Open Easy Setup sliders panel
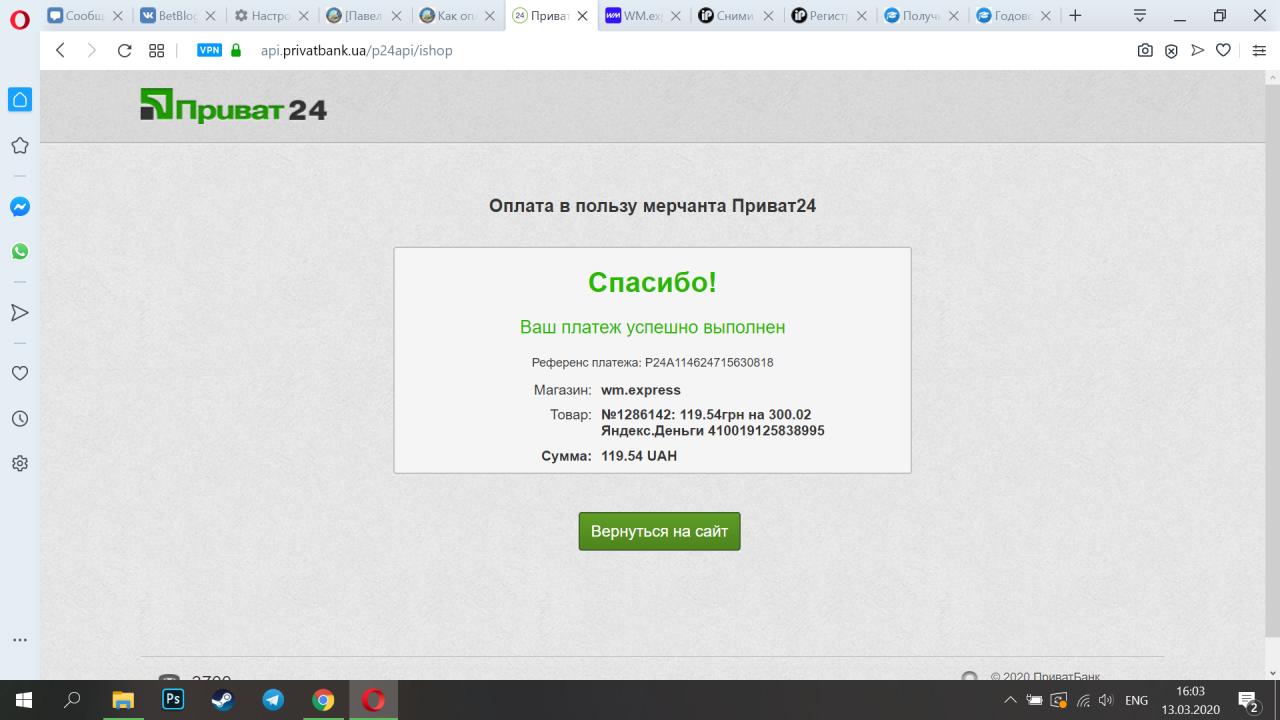1280x720 pixels. click(x=1259, y=50)
